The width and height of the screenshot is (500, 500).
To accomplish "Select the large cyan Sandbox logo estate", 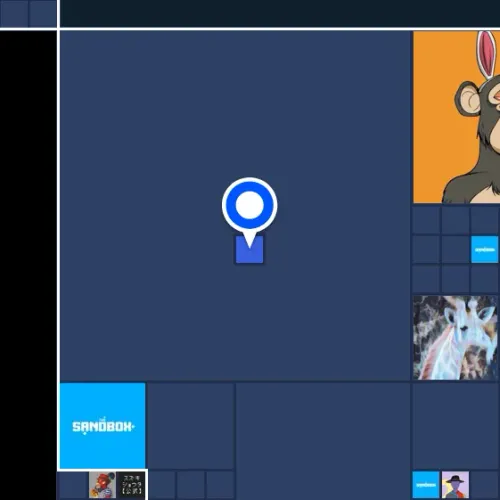I will [102, 426].
